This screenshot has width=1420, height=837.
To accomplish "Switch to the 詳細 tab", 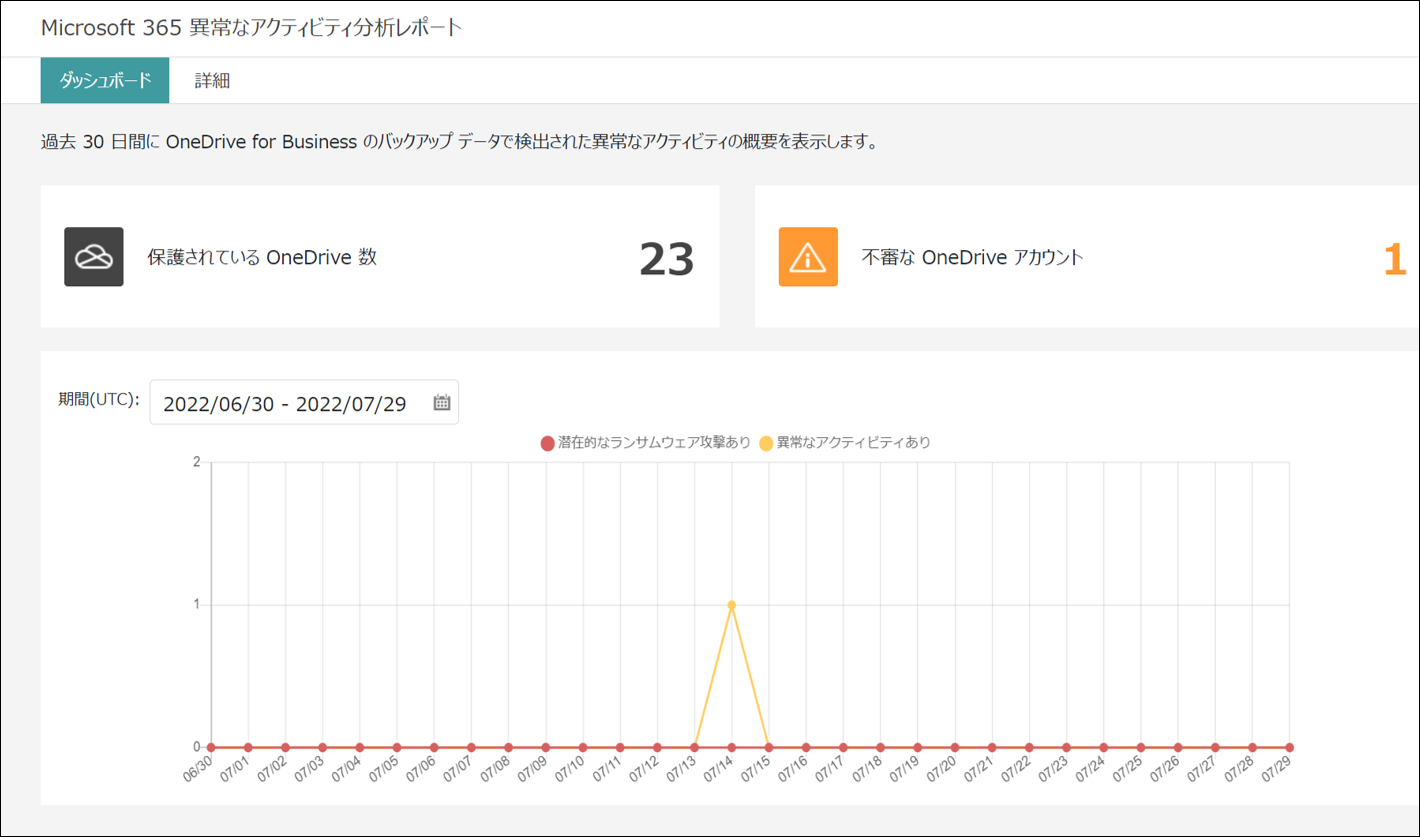I will pos(212,81).
